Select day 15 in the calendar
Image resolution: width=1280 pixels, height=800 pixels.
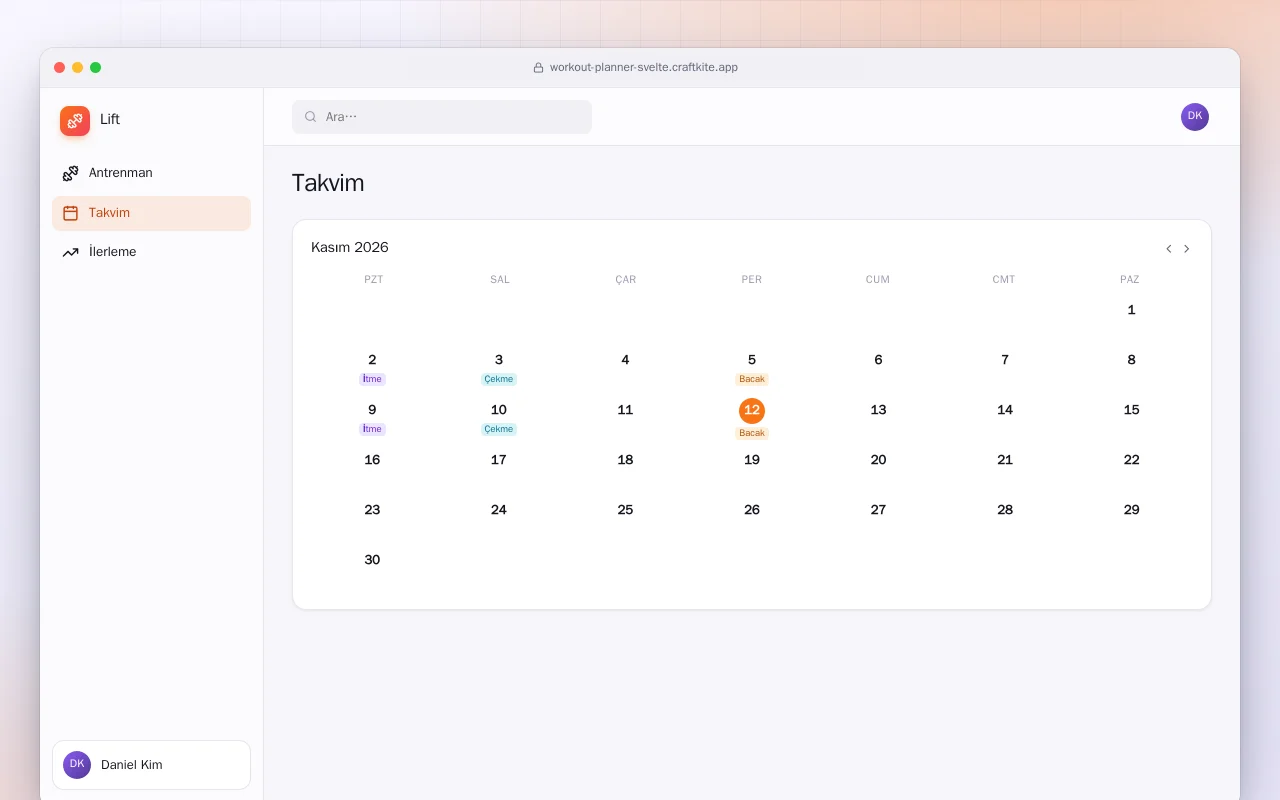pyautogui.click(x=1131, y=410)
